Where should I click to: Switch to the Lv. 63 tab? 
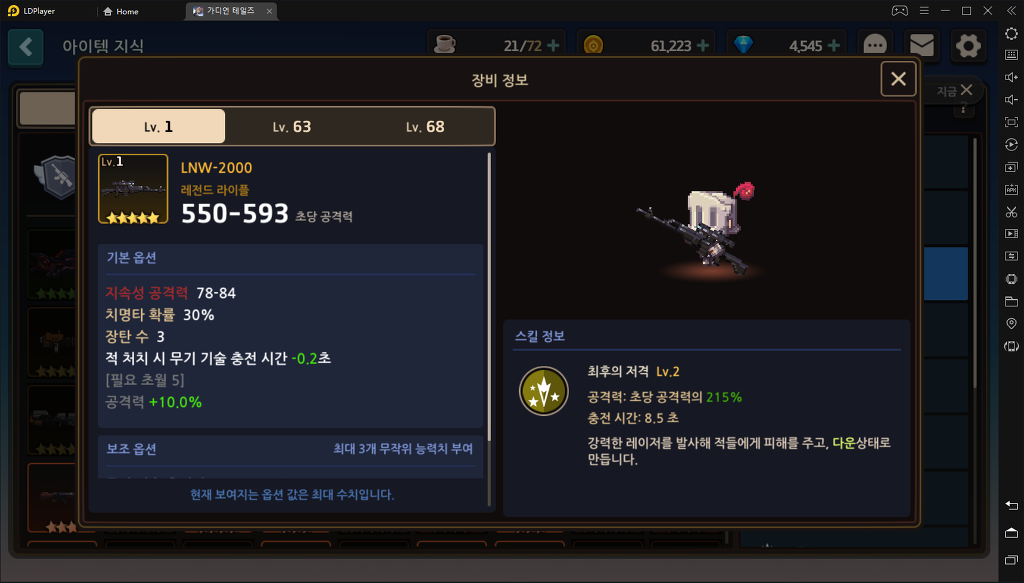point(292,127)
